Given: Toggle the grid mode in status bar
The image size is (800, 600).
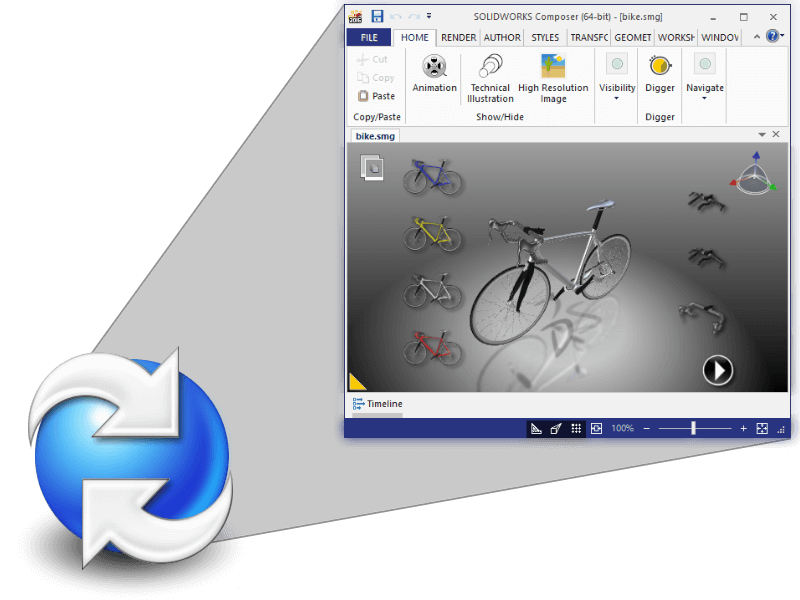Looking at the screenshot, I should pos(576,428).
